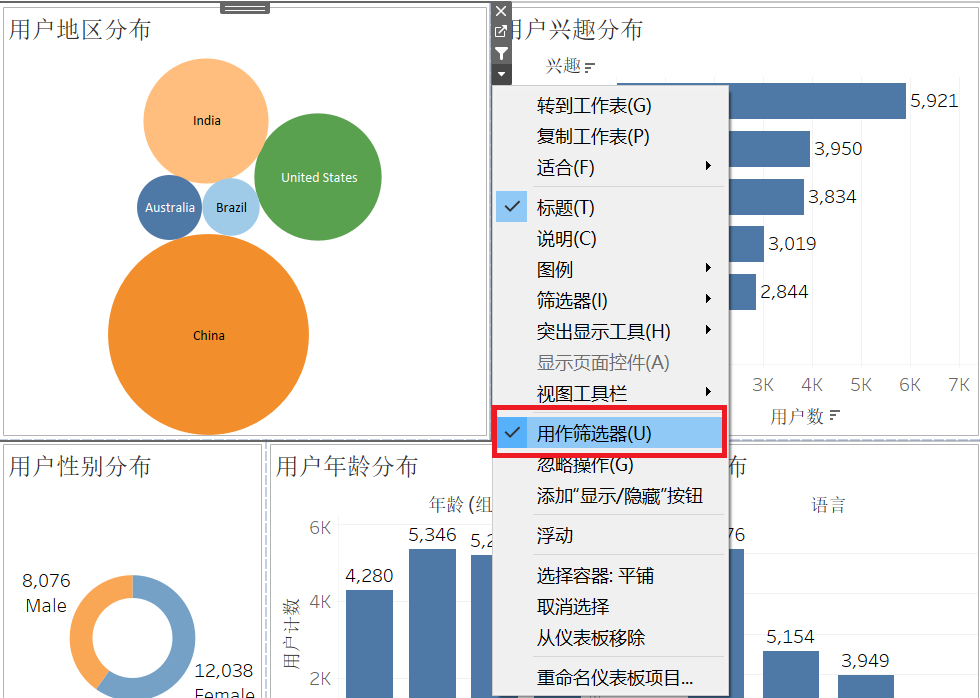Select the interest bar labeled 2,844
Viewport: 980px width, 698px height.
(742, 292)
